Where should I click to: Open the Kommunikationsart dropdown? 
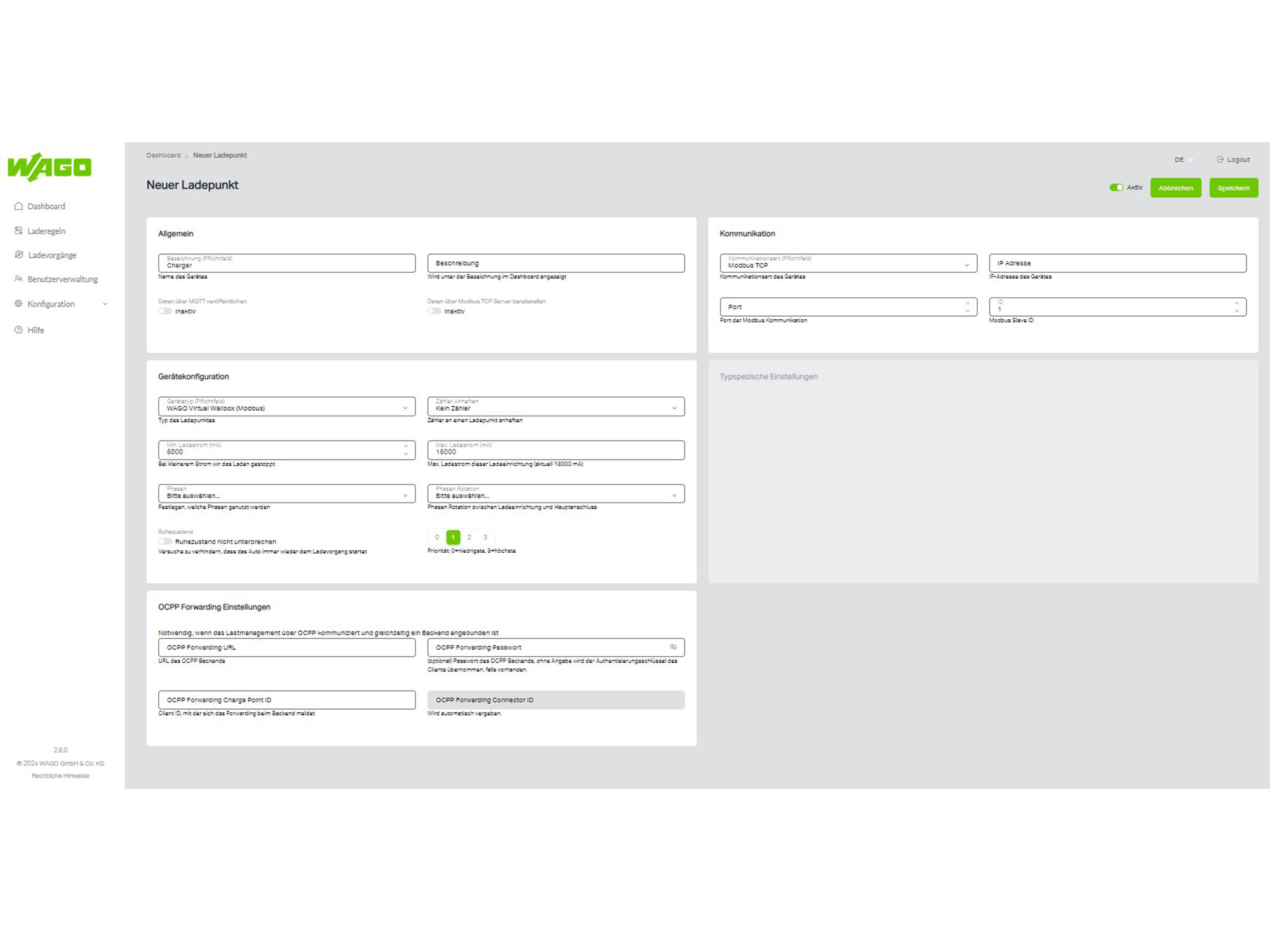[848, 263]
